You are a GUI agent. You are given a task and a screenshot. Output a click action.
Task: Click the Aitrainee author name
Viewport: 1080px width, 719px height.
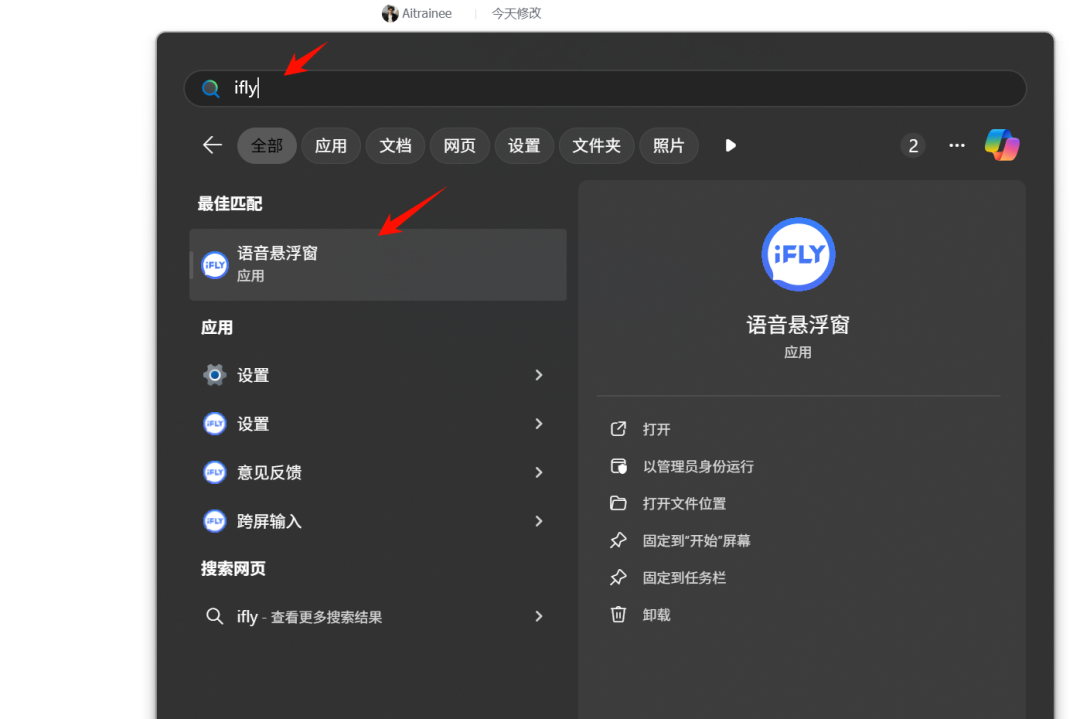click(x=427, y=13)
